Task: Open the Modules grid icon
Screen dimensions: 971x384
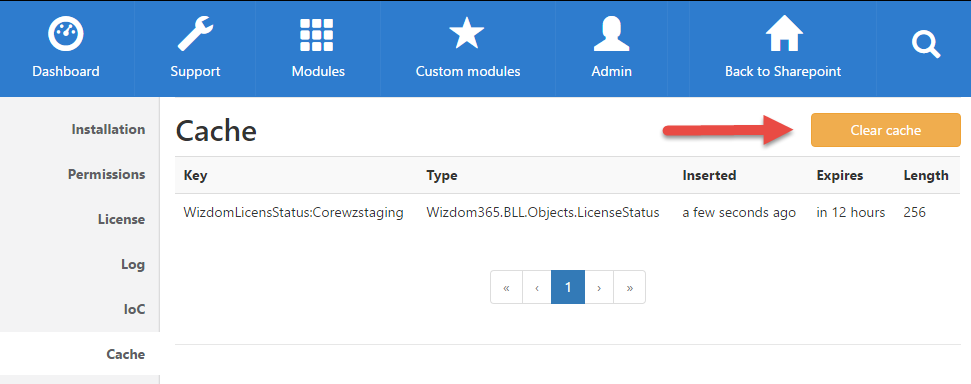Action: point(317,35)
